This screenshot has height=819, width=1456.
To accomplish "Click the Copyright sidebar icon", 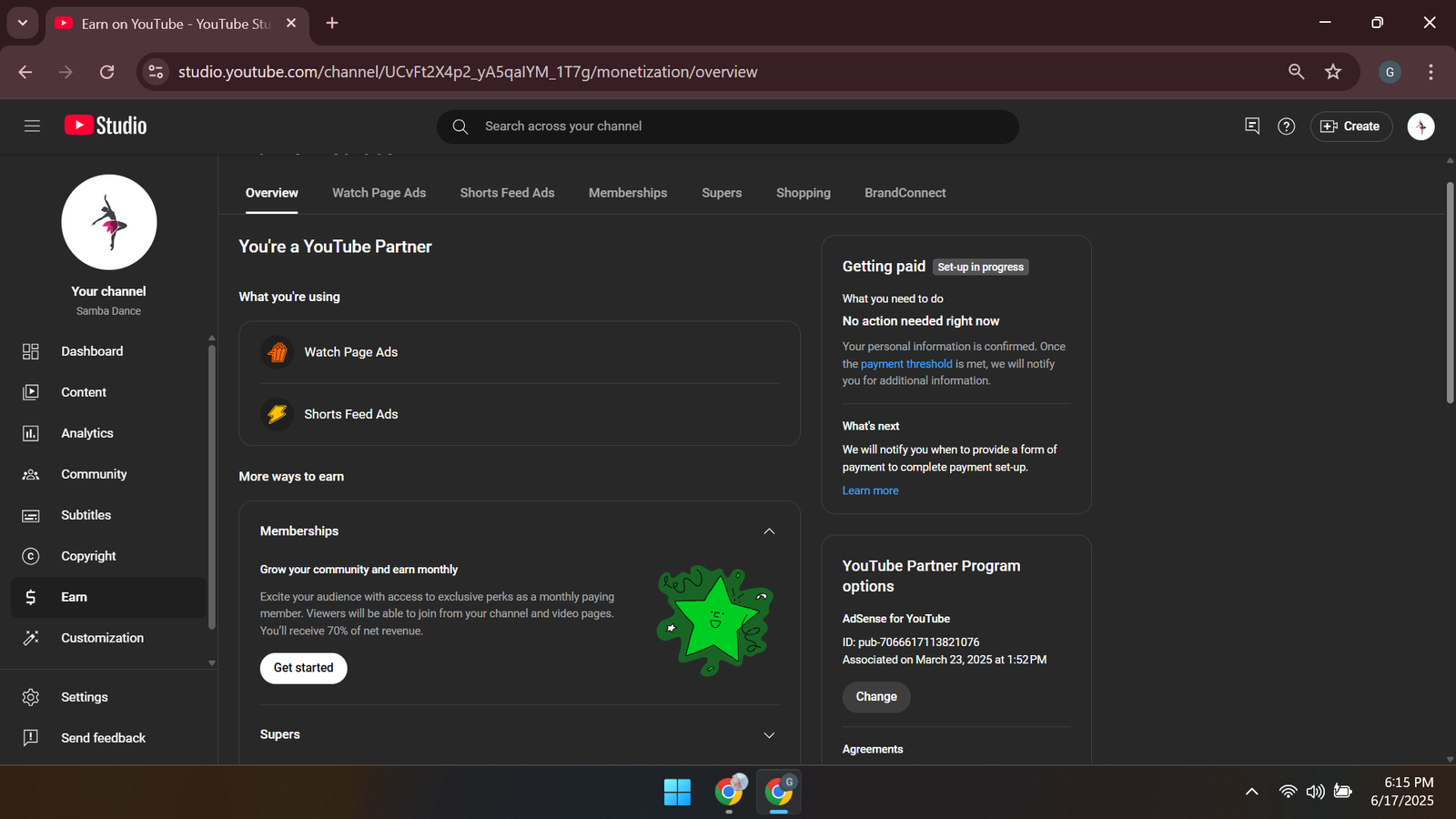I will [x=31, y=556].
